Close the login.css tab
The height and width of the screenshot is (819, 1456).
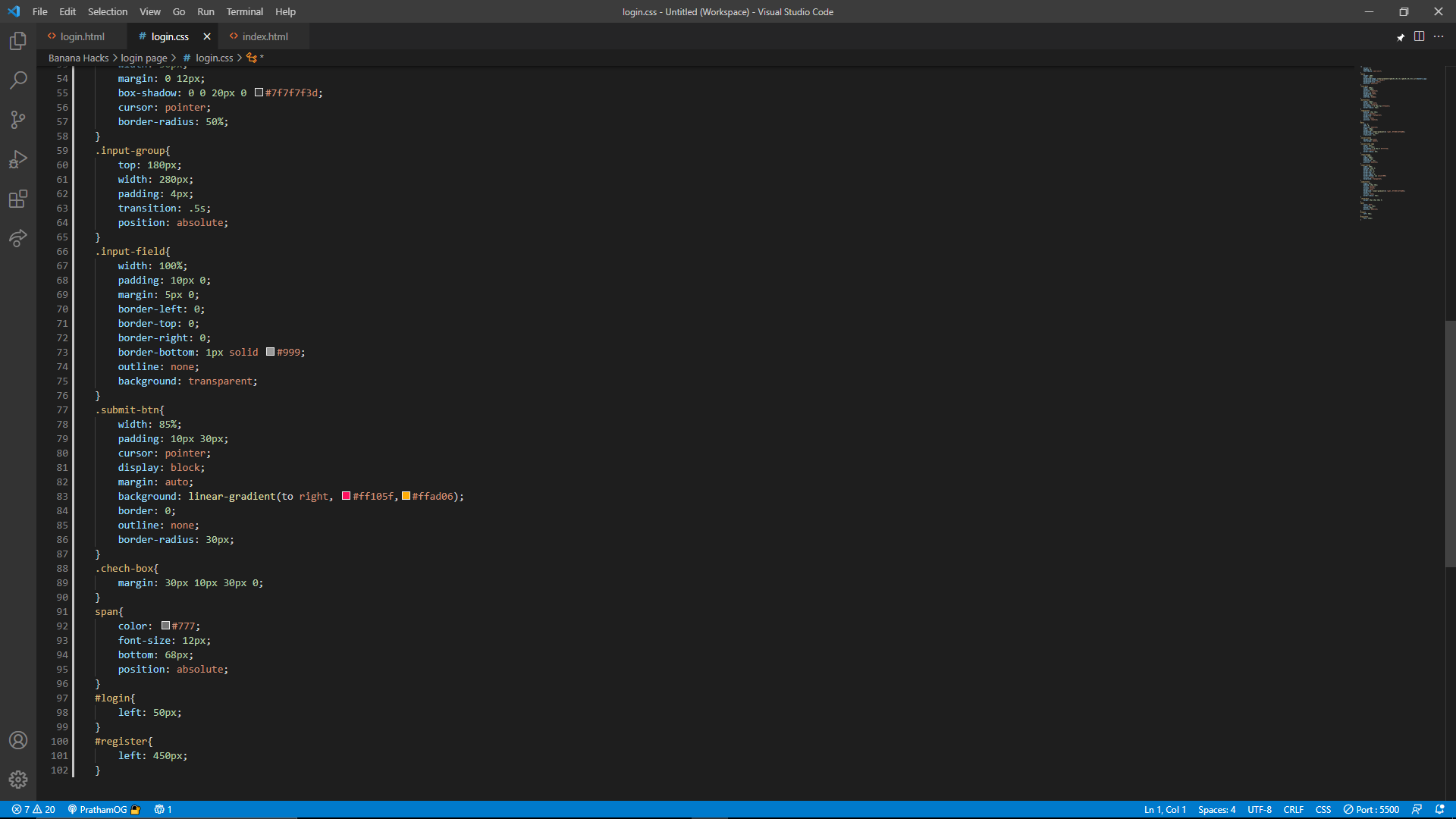tap(207, 36)
